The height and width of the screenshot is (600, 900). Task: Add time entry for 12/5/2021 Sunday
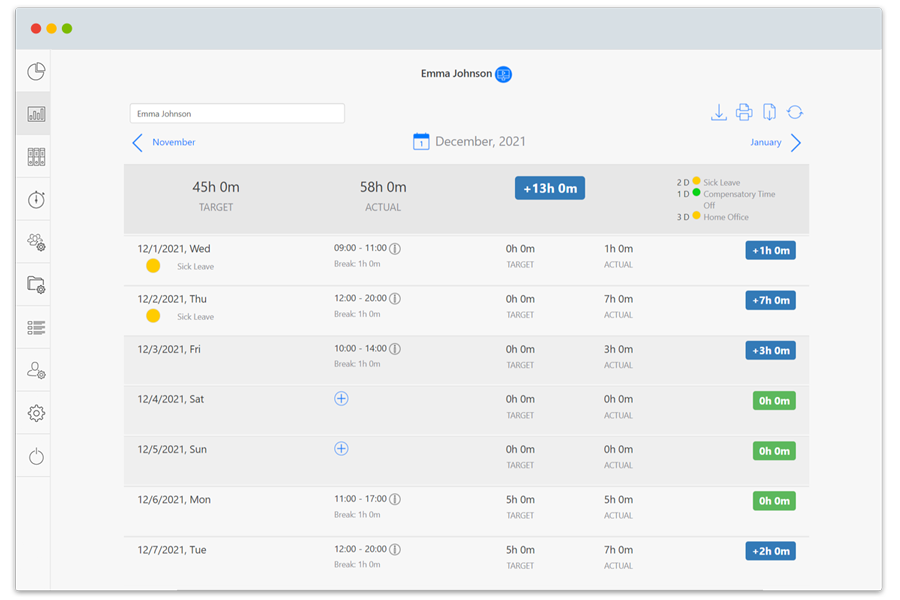[x=341, y=449]
